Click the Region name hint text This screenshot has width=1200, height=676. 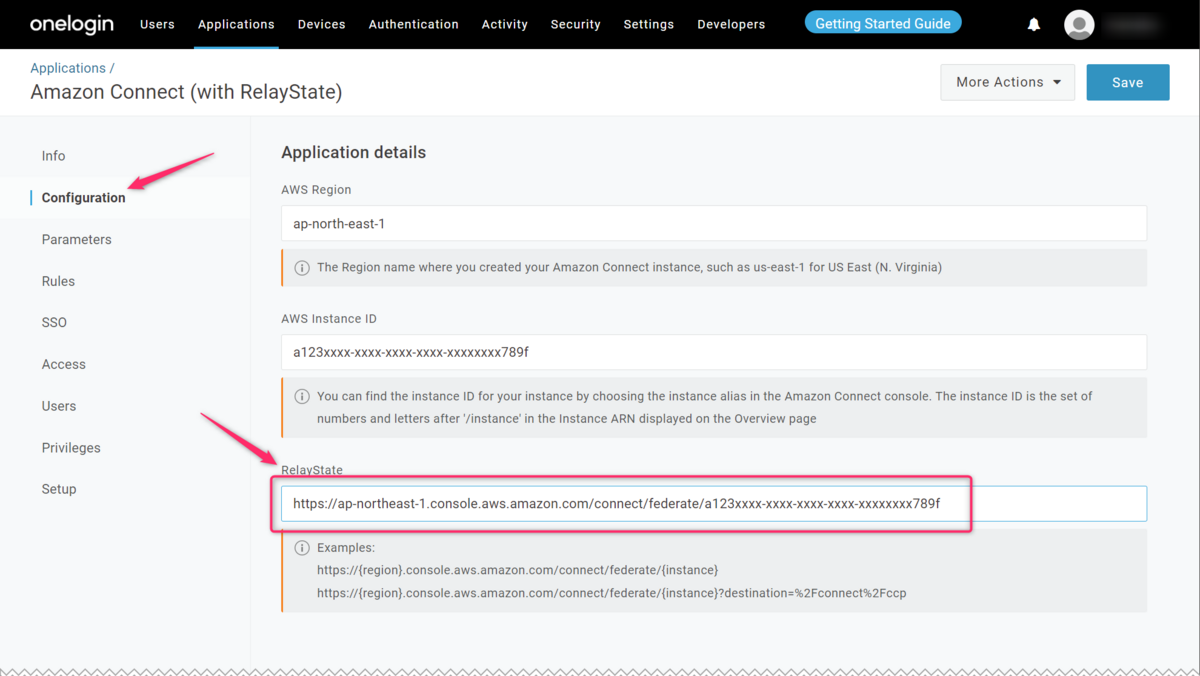pos(629,268)
